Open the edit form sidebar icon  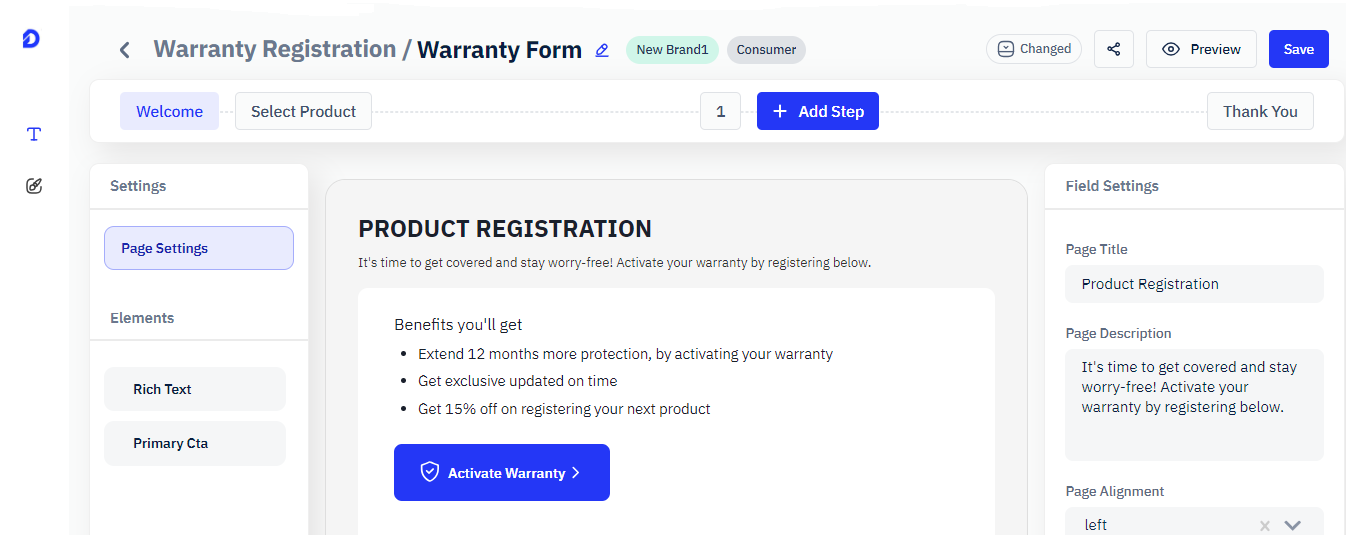tap(34, 185)
